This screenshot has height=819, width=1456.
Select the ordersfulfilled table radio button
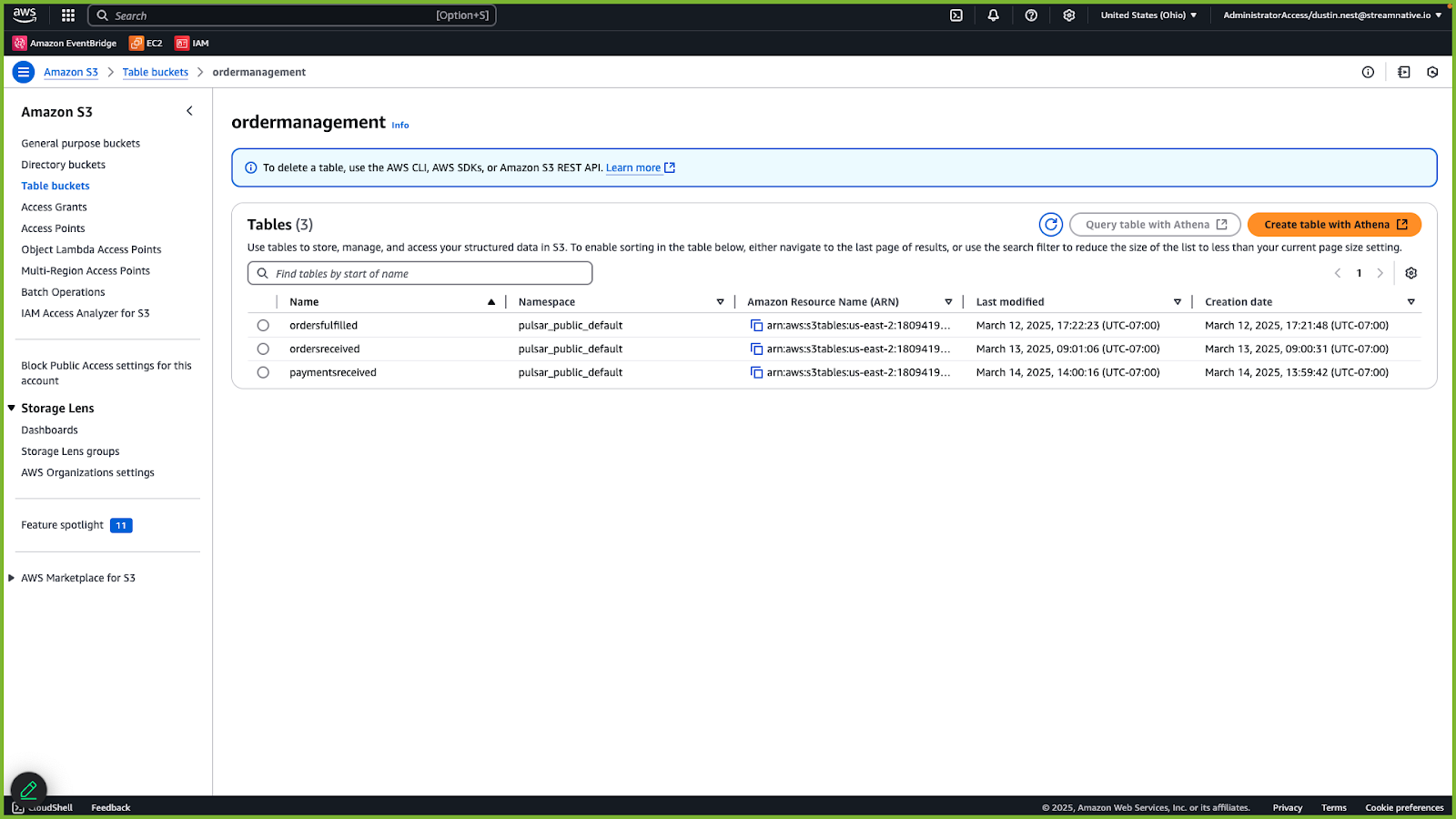tap(263, 326)
